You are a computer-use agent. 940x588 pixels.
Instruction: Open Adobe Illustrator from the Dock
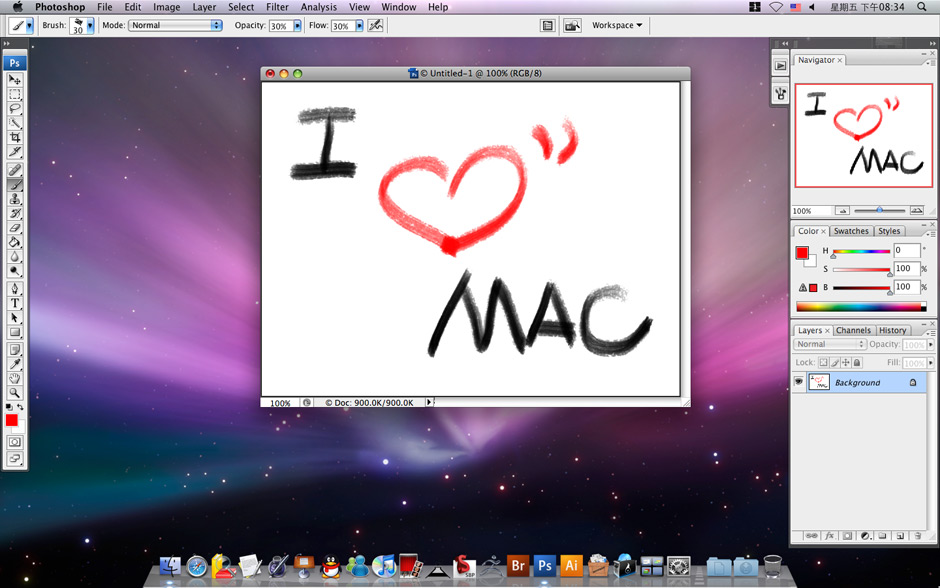(x=571, y=565)
